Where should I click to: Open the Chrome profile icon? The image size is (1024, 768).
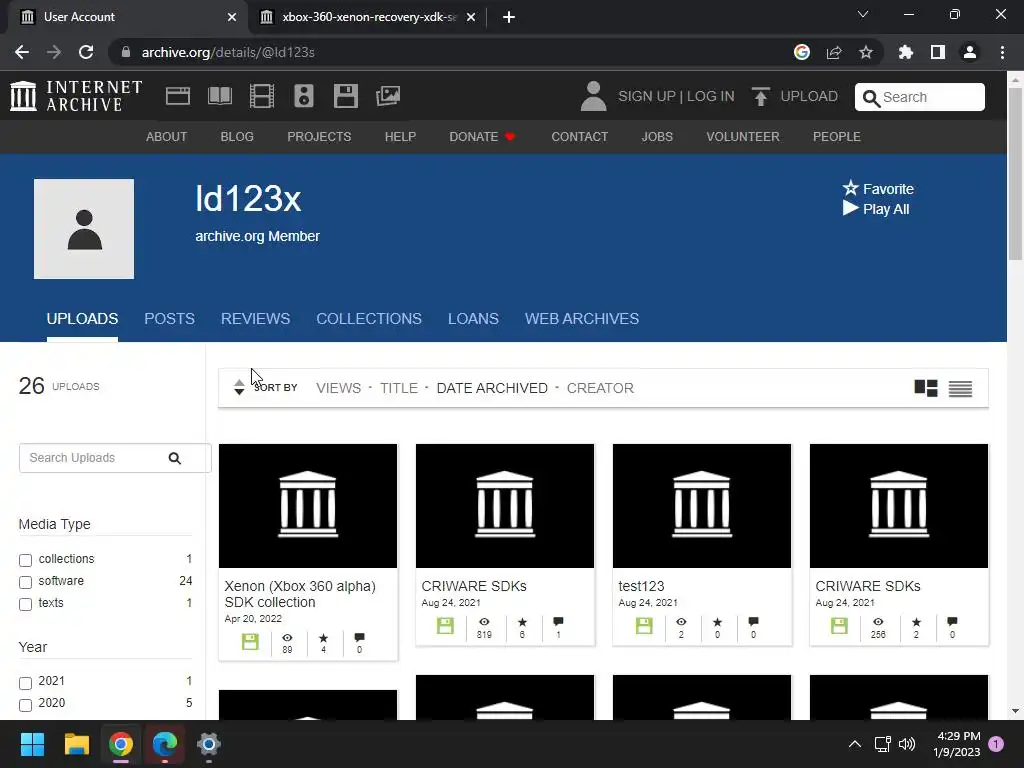(969, 52)
